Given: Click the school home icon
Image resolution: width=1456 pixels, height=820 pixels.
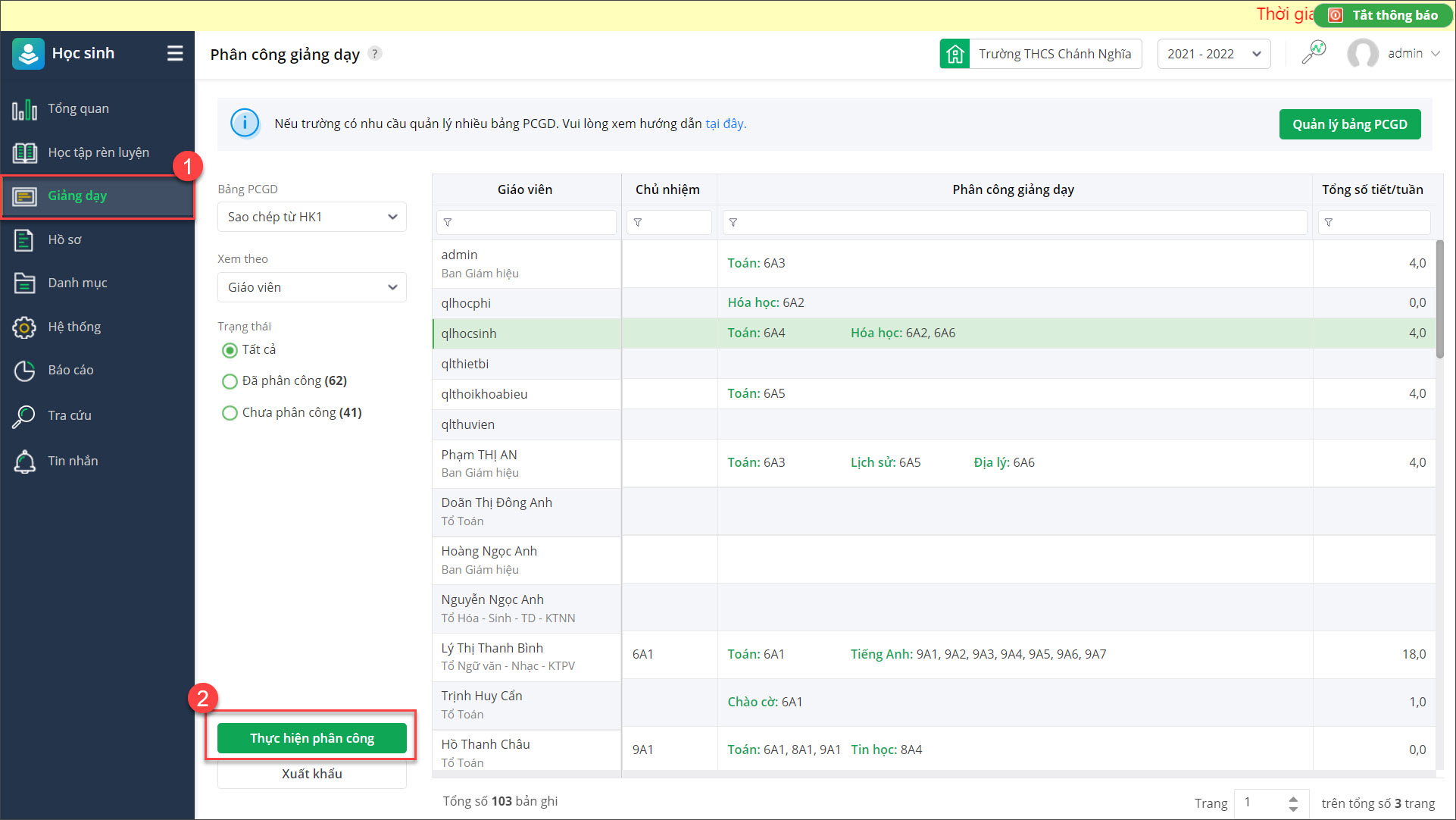Looking at the screenshot, I should (x=955, y=54).
